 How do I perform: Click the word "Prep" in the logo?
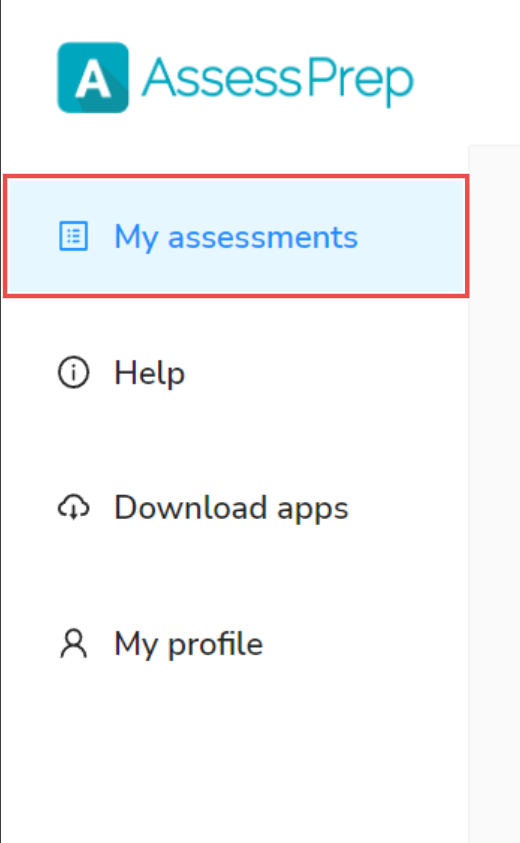tap(360, 81)
